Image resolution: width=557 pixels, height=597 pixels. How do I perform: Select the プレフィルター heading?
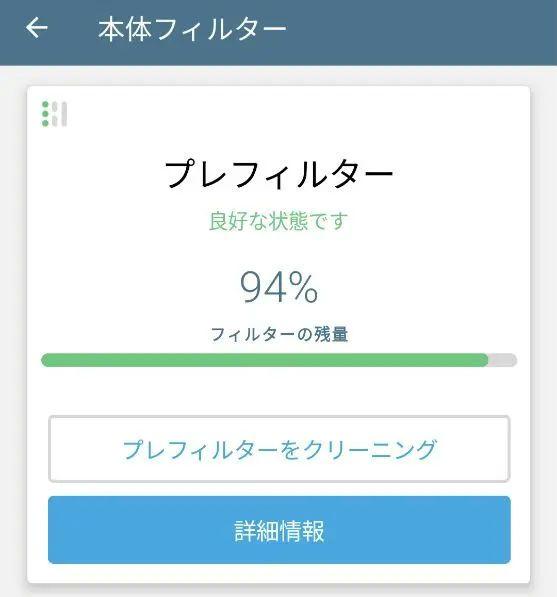279,174
